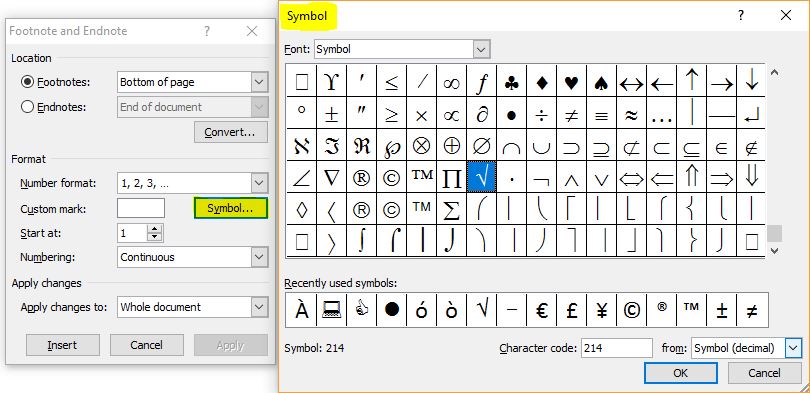Choose the double down arrow symbol
This screenshot has height=393, width=810.
[x=751, y=177]
